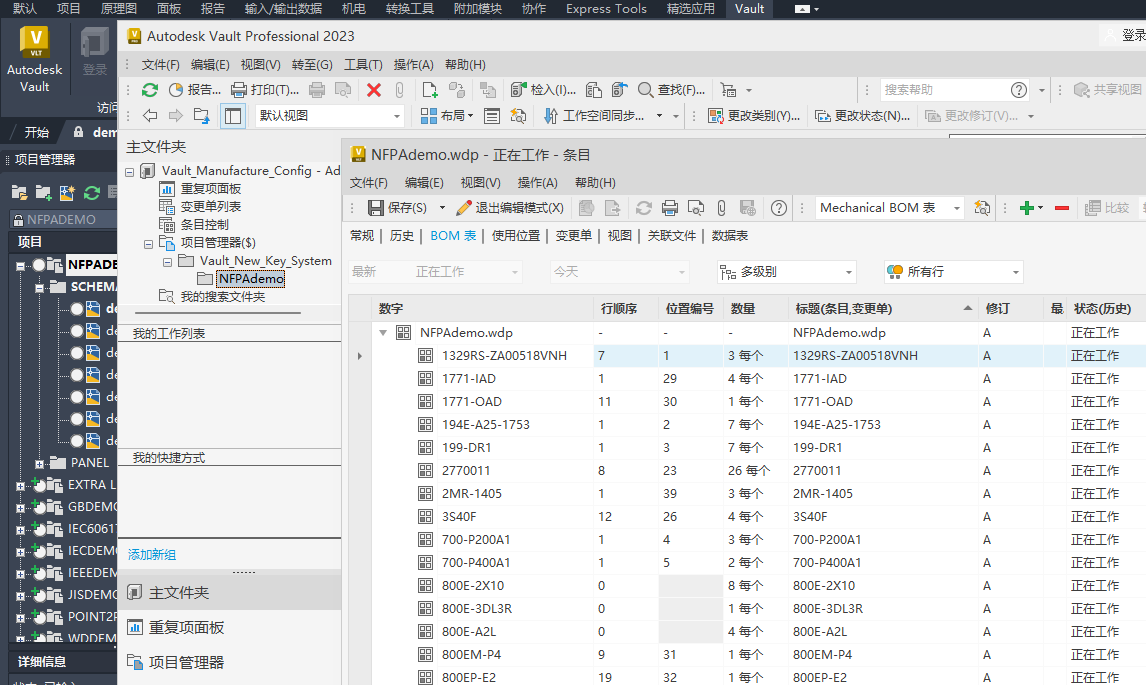
Task: Click Exit Edit Mode (退出编辑模式) pencil button
Action: [x=509, y=208]
